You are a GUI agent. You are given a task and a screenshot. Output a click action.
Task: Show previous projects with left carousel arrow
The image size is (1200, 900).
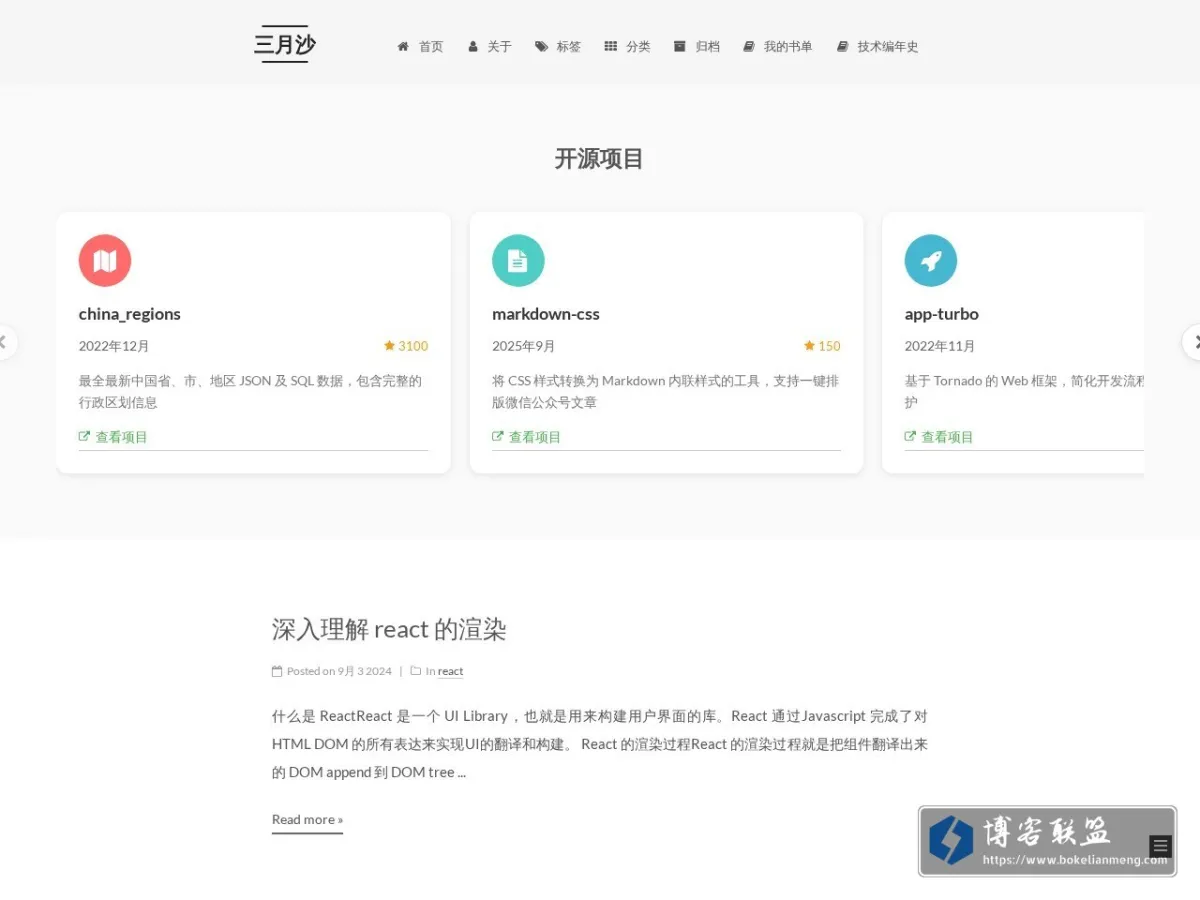[5, 342]
